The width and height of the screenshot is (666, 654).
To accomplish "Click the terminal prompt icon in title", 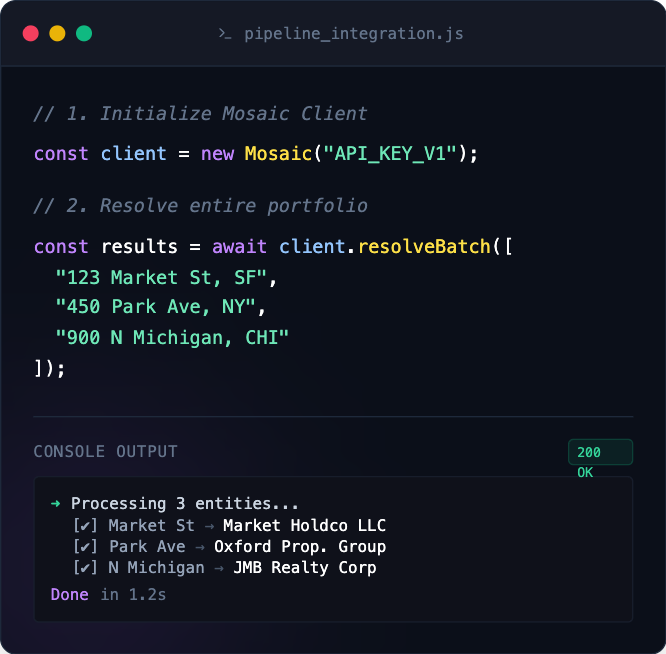I will coord(225,34).
